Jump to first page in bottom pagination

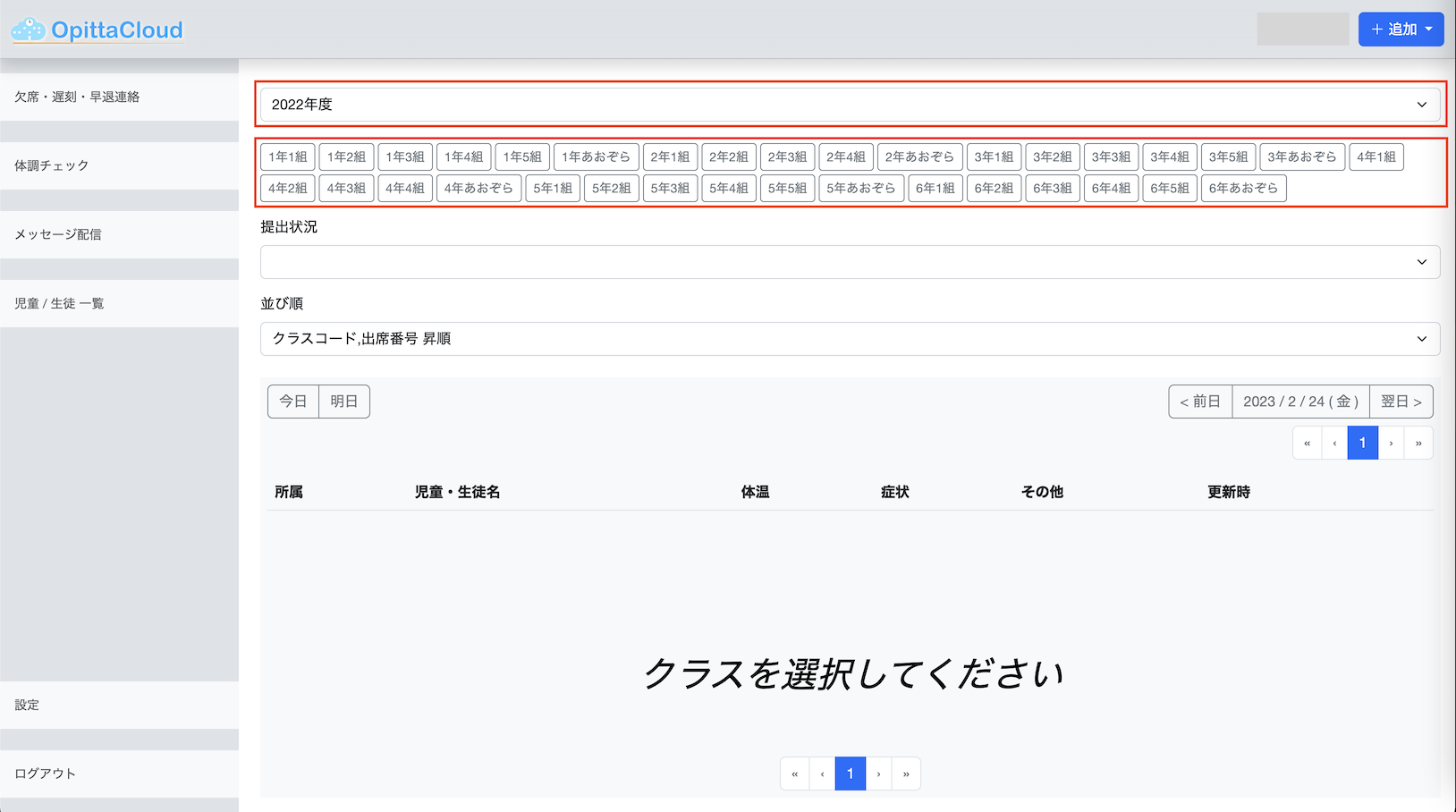[x=794, y=774]
